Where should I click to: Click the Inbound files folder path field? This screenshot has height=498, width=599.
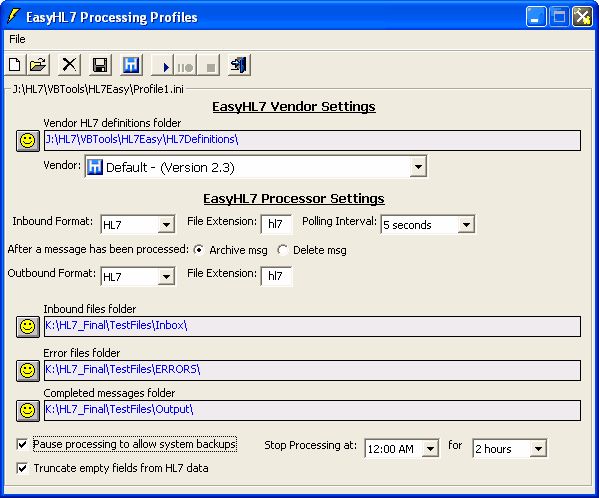coord(312,326)
